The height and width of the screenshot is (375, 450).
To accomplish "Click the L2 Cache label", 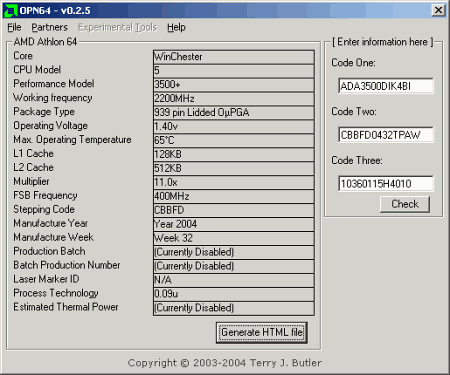I will tap(33, 168).
